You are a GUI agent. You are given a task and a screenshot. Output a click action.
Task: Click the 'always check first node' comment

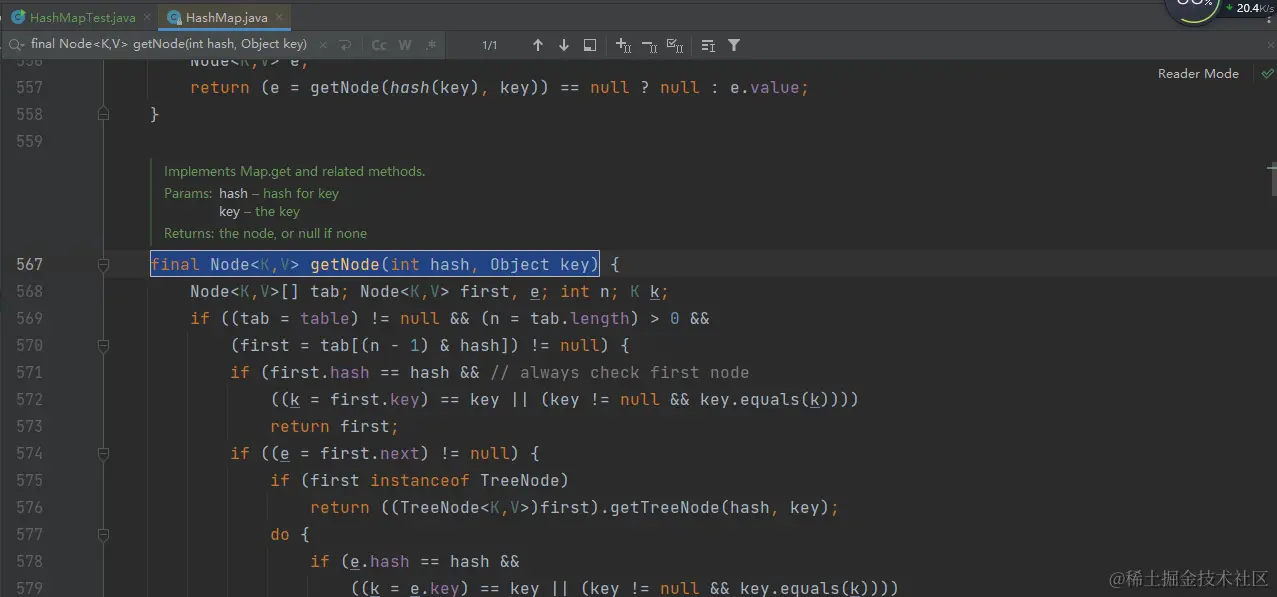tap(620, 373)
